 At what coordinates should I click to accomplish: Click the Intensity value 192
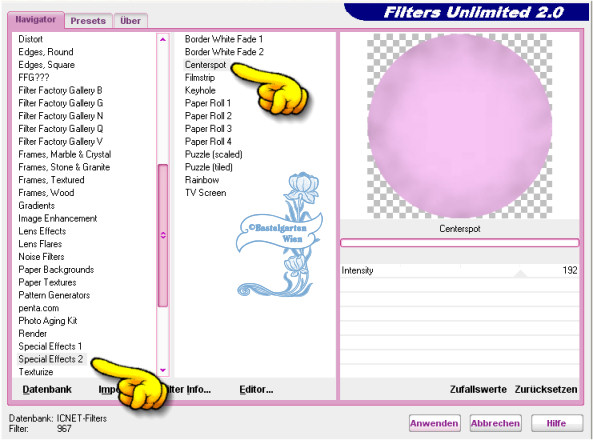click(570, 271)
